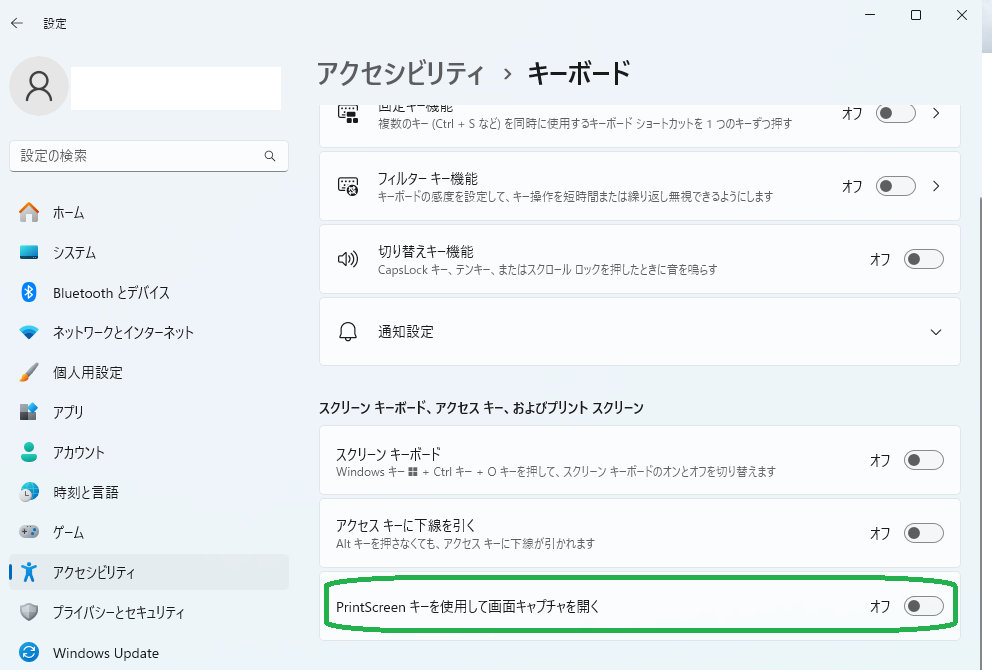
Task: Click the back arrow icon in title bar
Action: 17,23
